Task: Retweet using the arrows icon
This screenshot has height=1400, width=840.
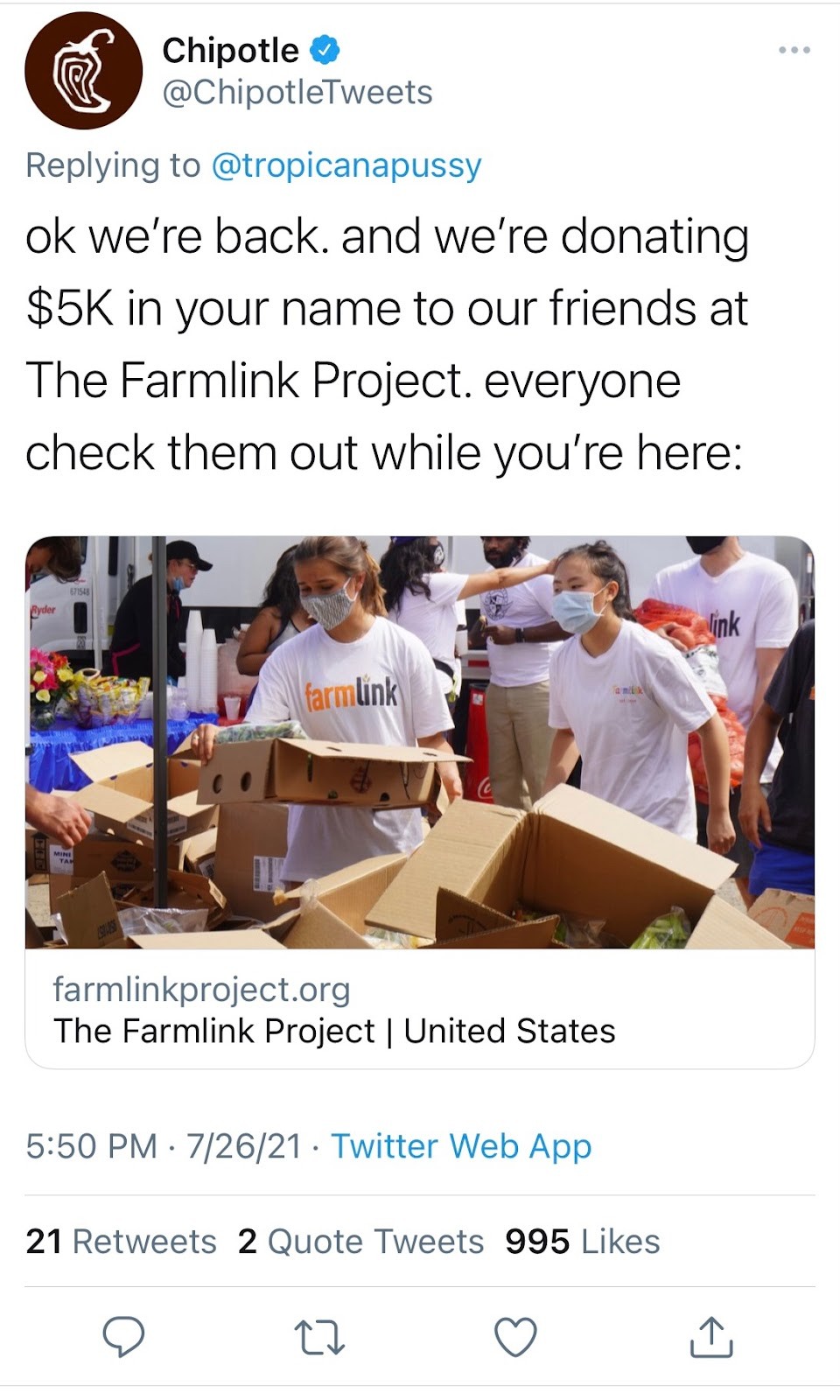Action: [x=319, y=1338]
